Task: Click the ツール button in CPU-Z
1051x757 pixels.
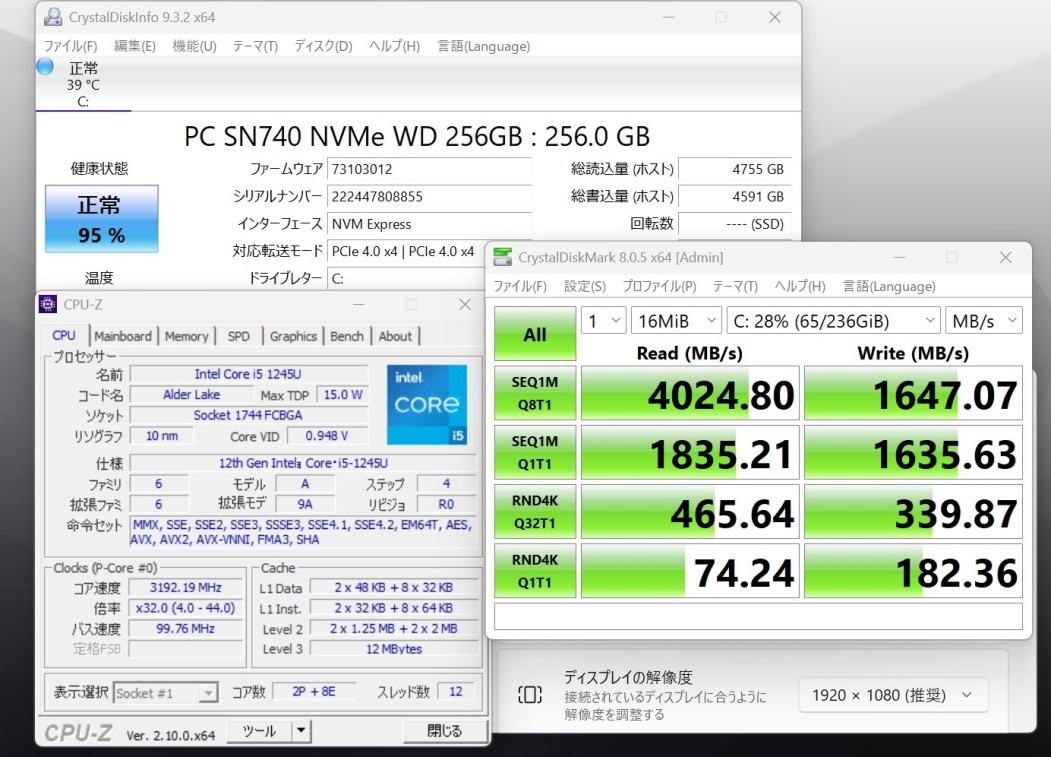Action: click(x=259, y=731)
